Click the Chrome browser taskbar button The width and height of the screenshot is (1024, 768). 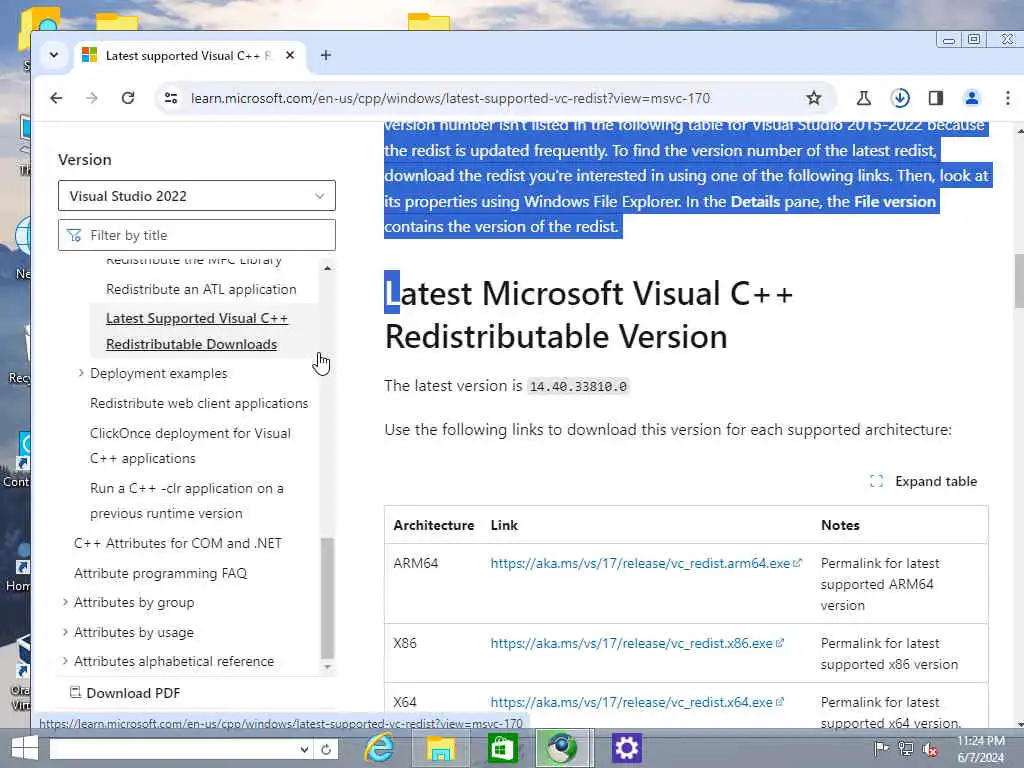click(x=564, y=748)
